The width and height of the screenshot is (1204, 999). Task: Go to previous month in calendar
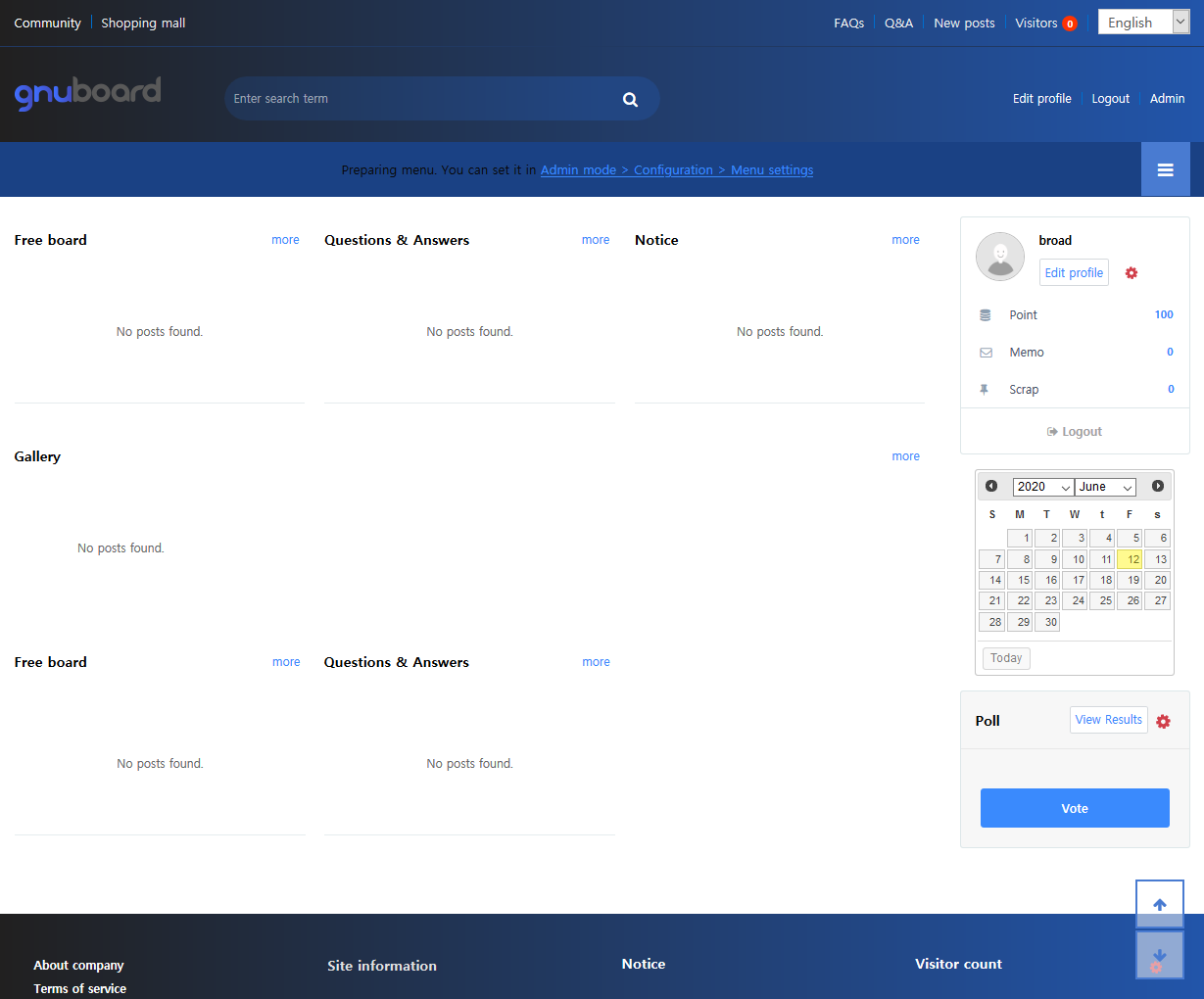pyautogui.click(x=991, y=486)
